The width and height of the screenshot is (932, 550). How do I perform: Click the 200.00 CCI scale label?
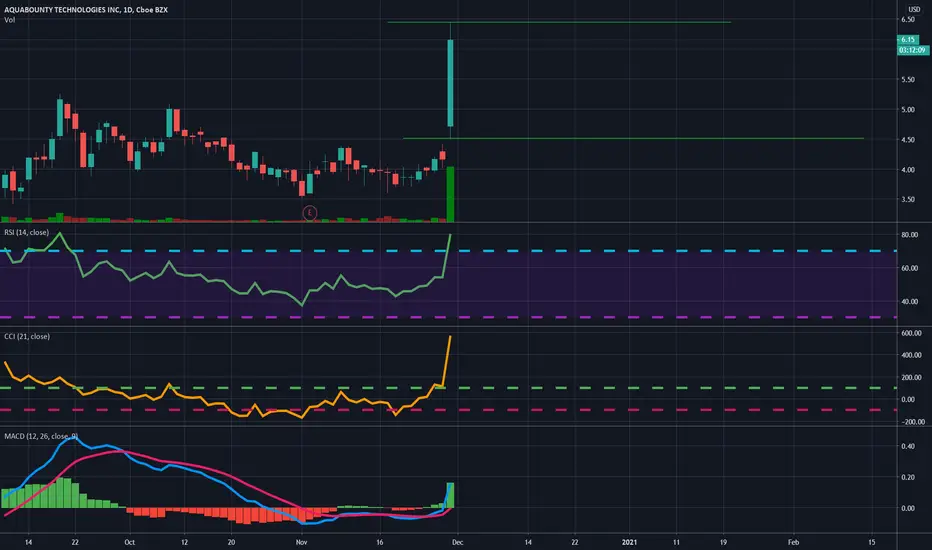911,378
